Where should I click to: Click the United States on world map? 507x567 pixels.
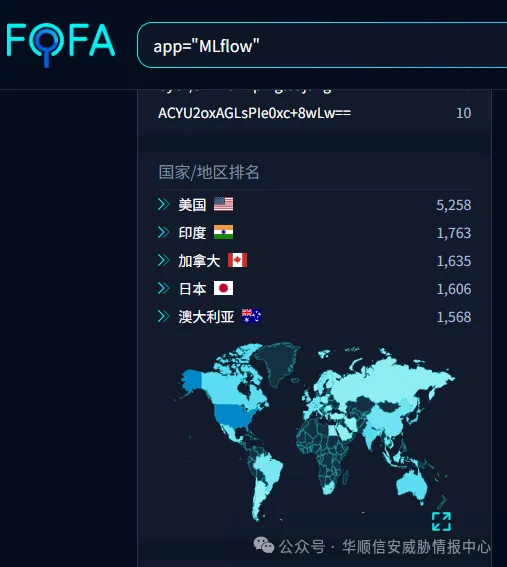(x=230, y=415)
